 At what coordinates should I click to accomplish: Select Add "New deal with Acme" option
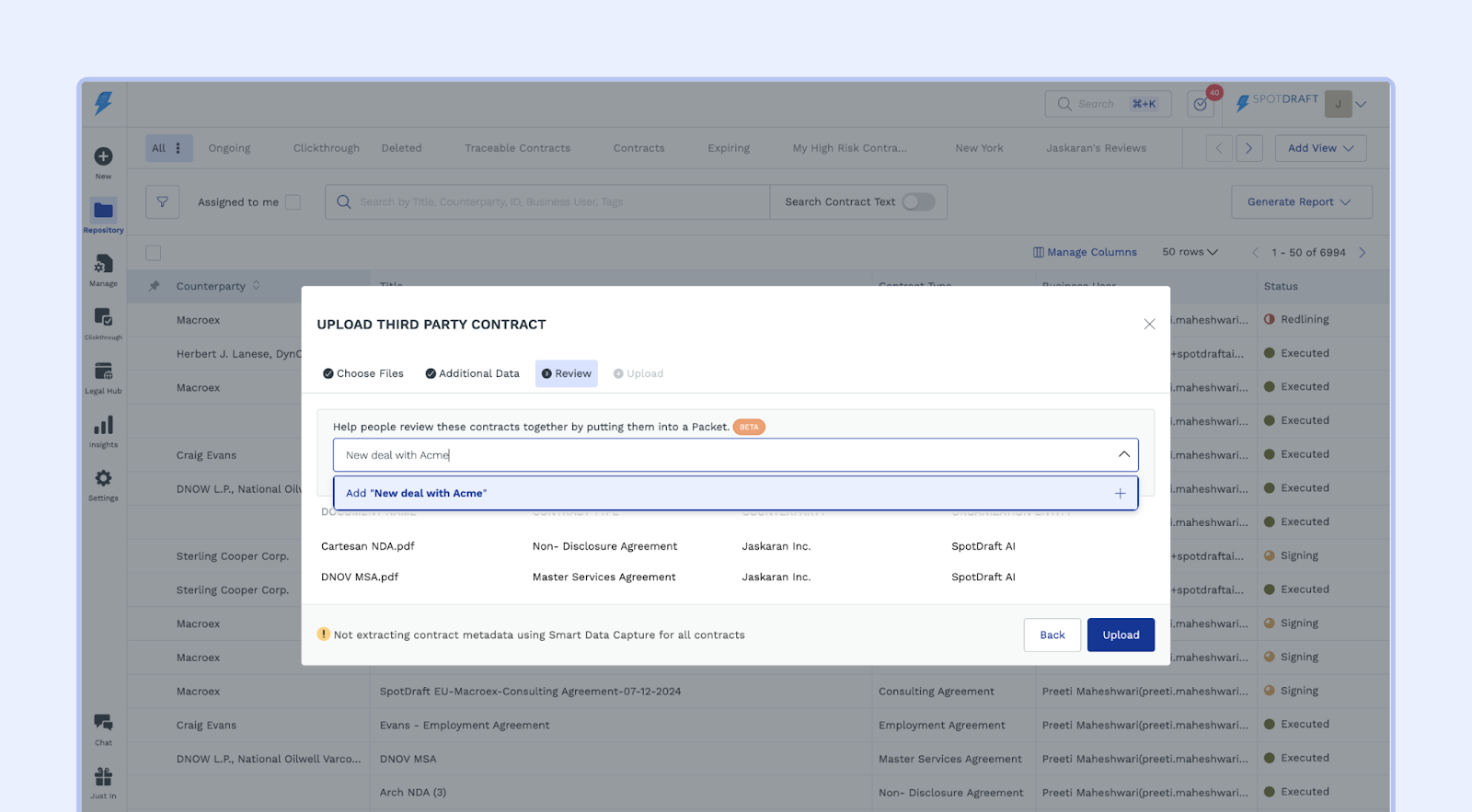point(735,494)
